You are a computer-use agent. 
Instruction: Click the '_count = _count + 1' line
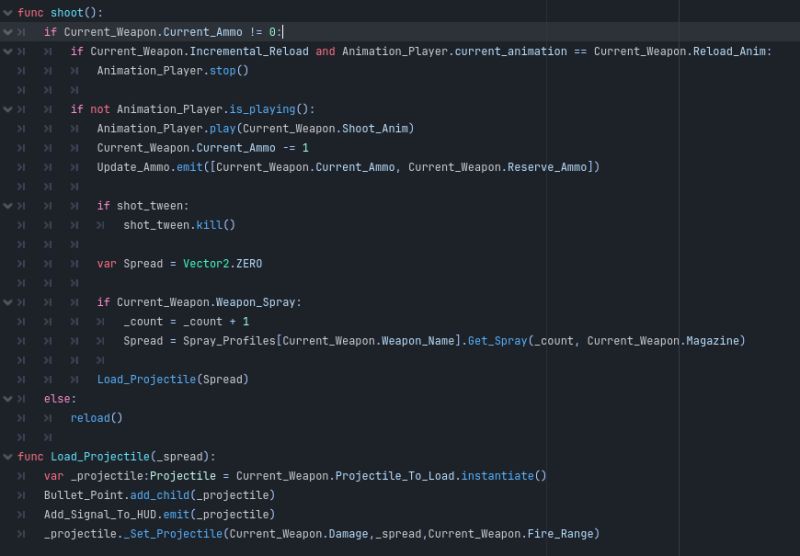click(186, 322)
